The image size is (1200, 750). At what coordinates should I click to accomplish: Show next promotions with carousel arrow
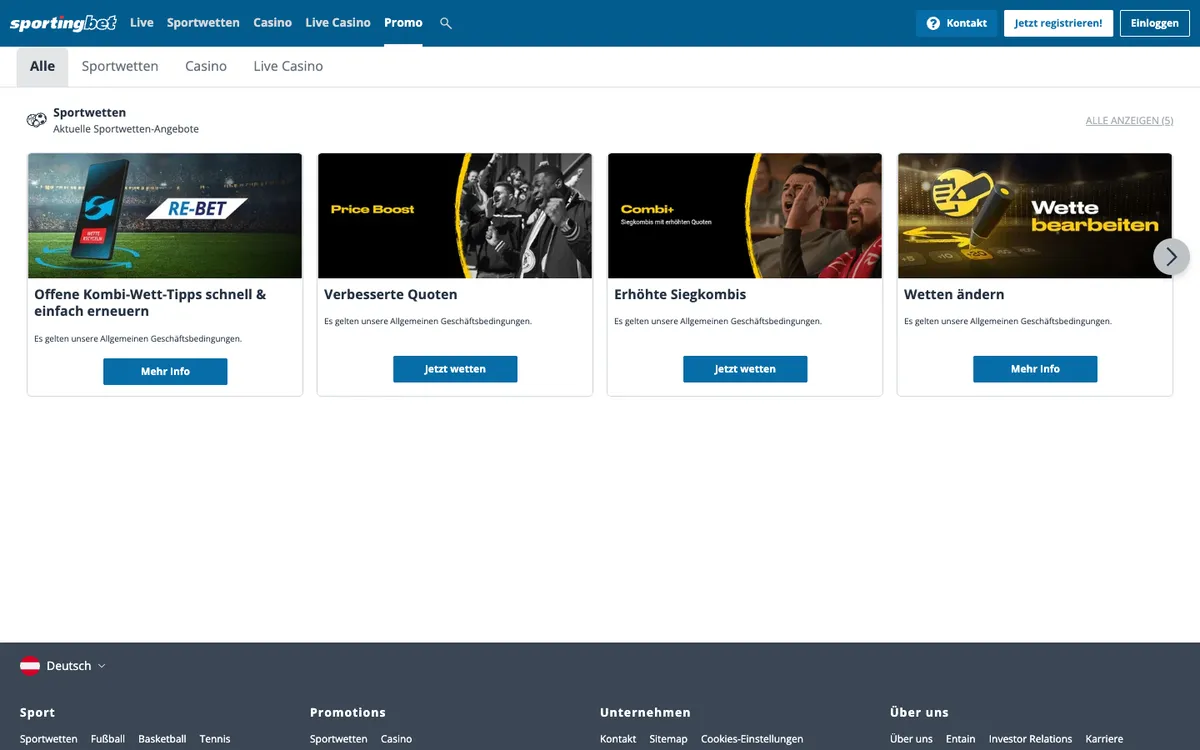click(x=1171, y=257)
